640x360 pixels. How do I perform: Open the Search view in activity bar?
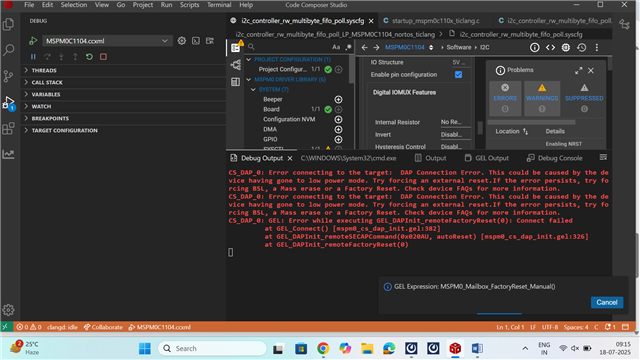click(x=9, y=50)
